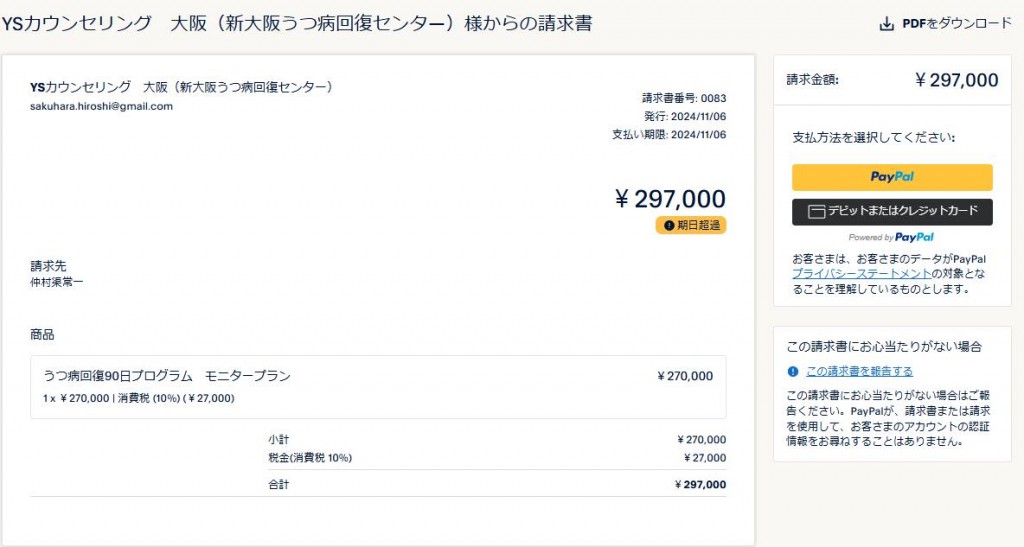Open the プライバシーステートメント link
The width and height of the screenshot is (1024, 547).
(861, 274)
